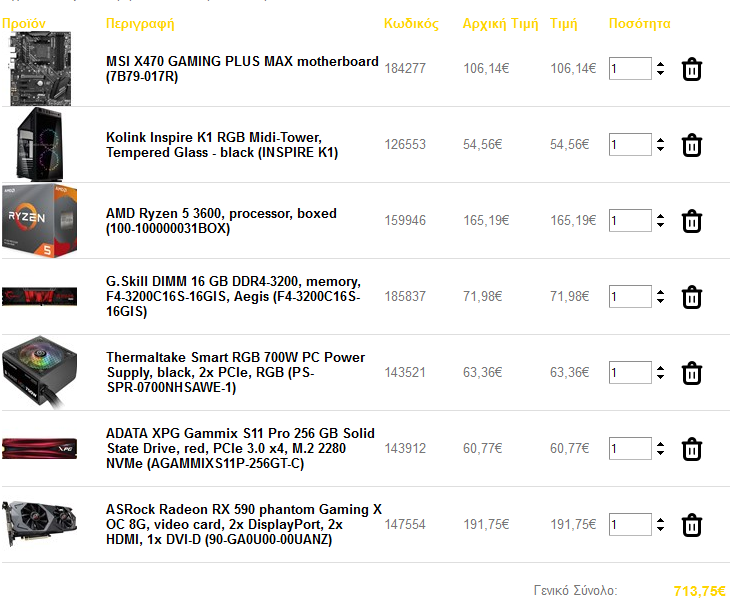Viewport: 739px width, 606px height.
Task: Increase quantity of ASRock Radeon RX 590
Action: click(660, 521)
